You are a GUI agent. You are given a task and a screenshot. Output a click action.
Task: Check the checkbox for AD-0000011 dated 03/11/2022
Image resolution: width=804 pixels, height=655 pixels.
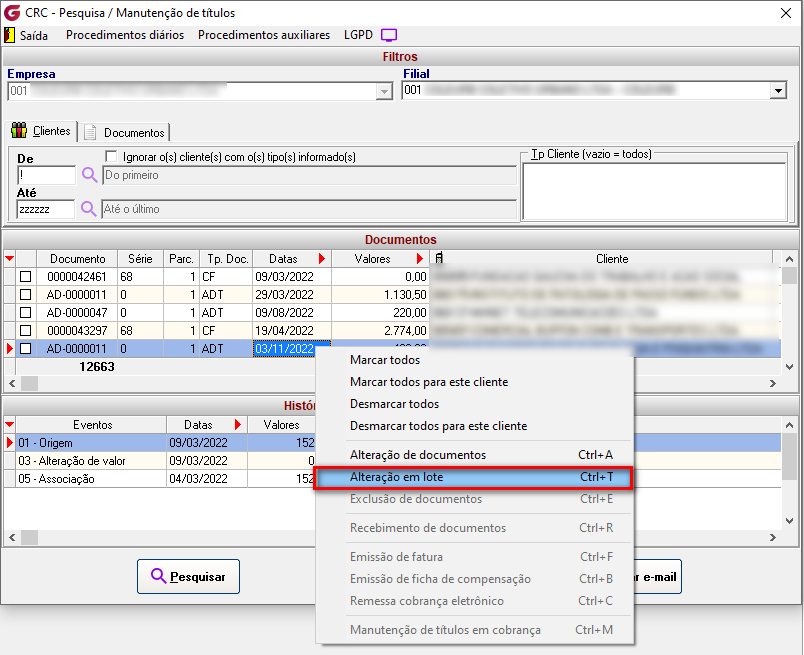25,349
